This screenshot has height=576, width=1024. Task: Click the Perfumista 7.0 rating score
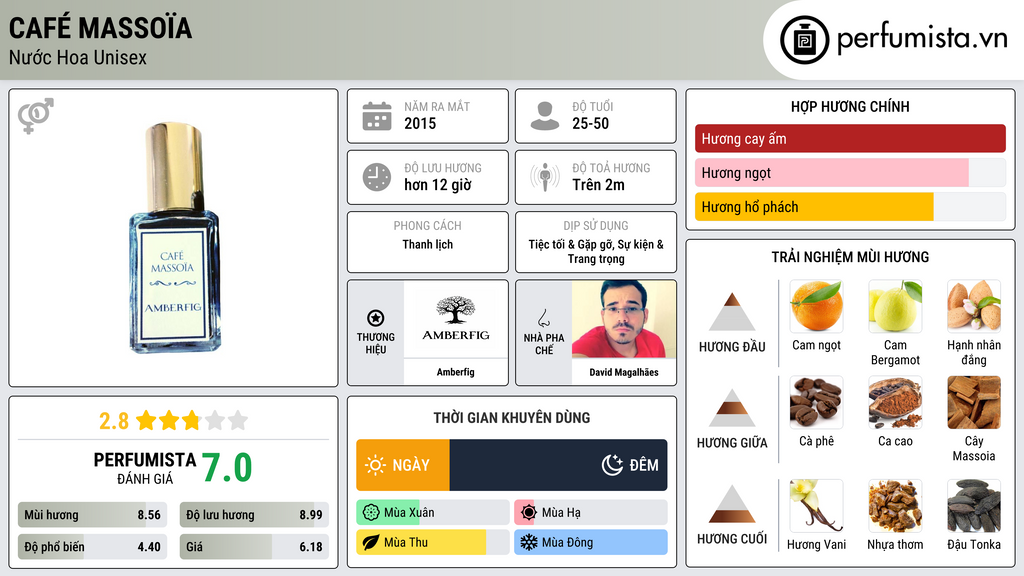point(227,468)
